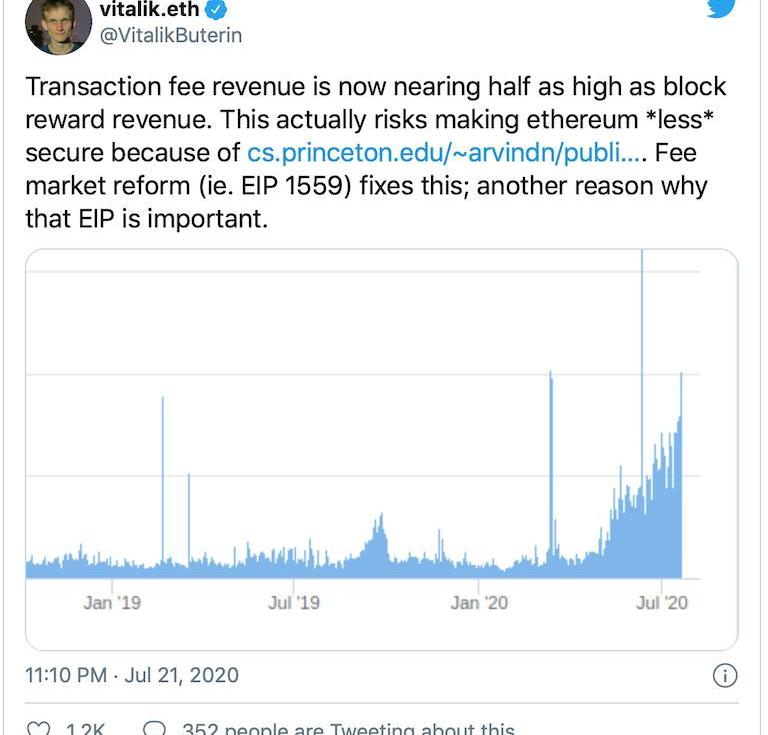Click the vitalik.eth display name
Image resolution: width=768 pixels, height=735 pixels.
pyautogui.click(x=149, y=9)
